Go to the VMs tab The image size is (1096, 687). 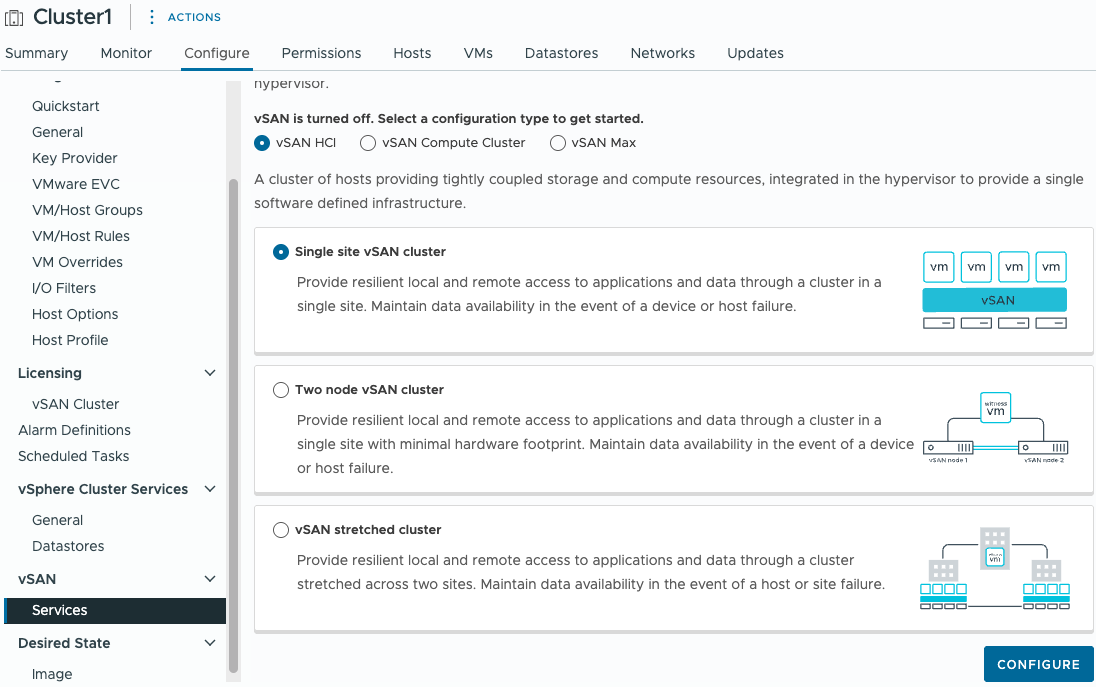[x=478, y=53]
